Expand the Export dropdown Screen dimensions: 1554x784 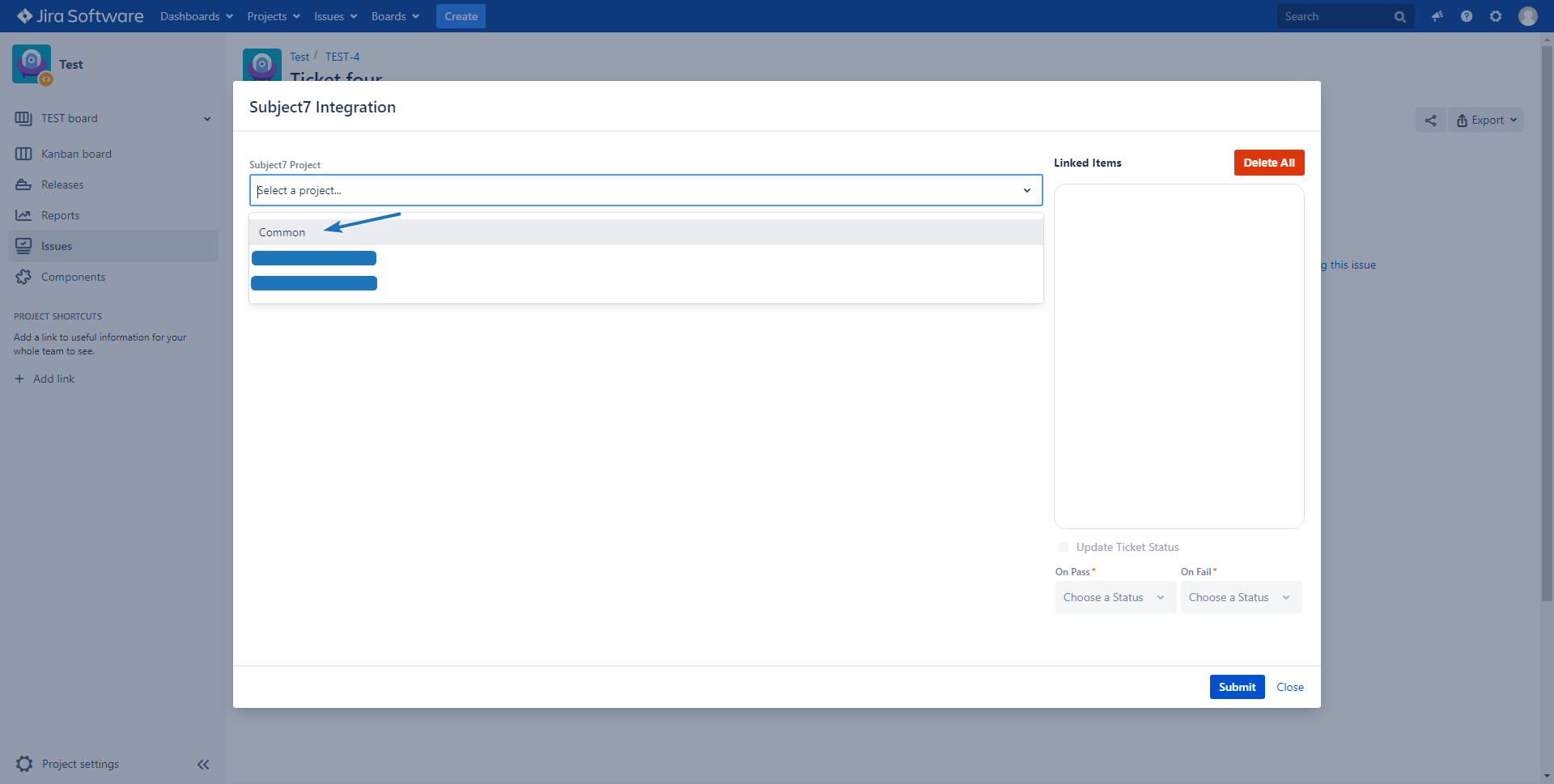tap(1487, 121)
